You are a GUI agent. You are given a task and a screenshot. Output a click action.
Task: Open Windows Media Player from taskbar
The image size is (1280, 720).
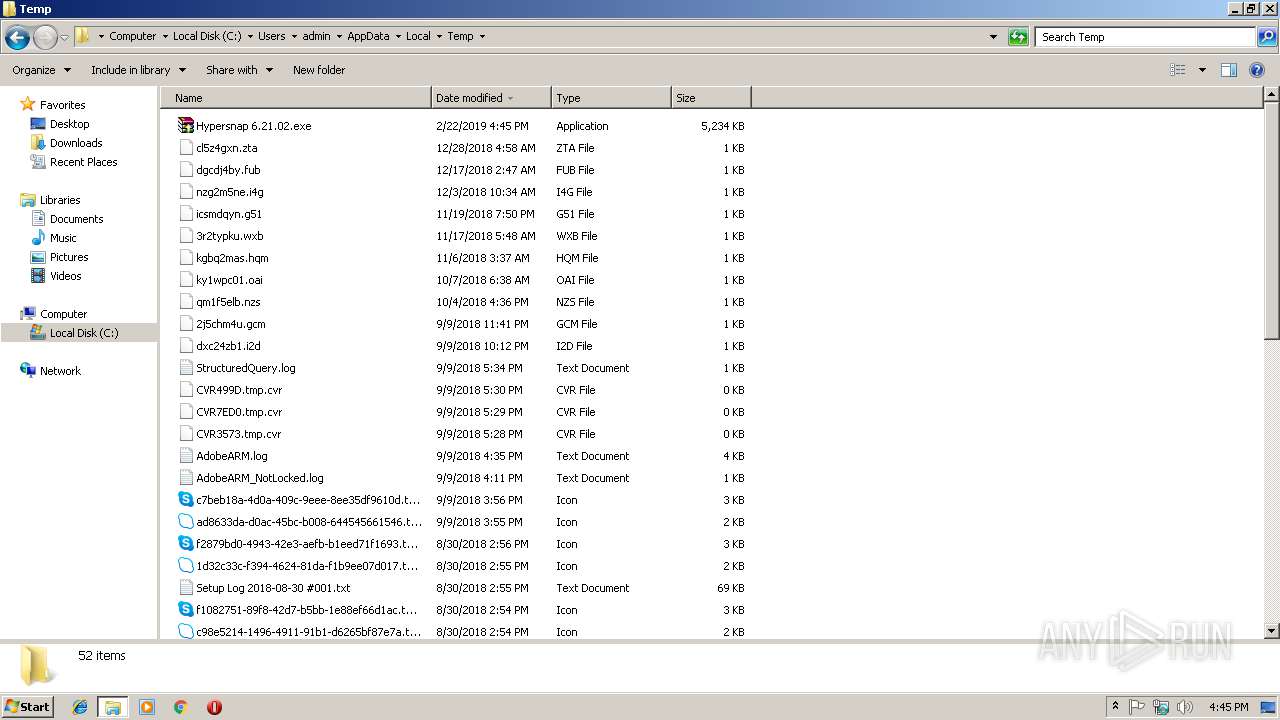pos(147,707)
